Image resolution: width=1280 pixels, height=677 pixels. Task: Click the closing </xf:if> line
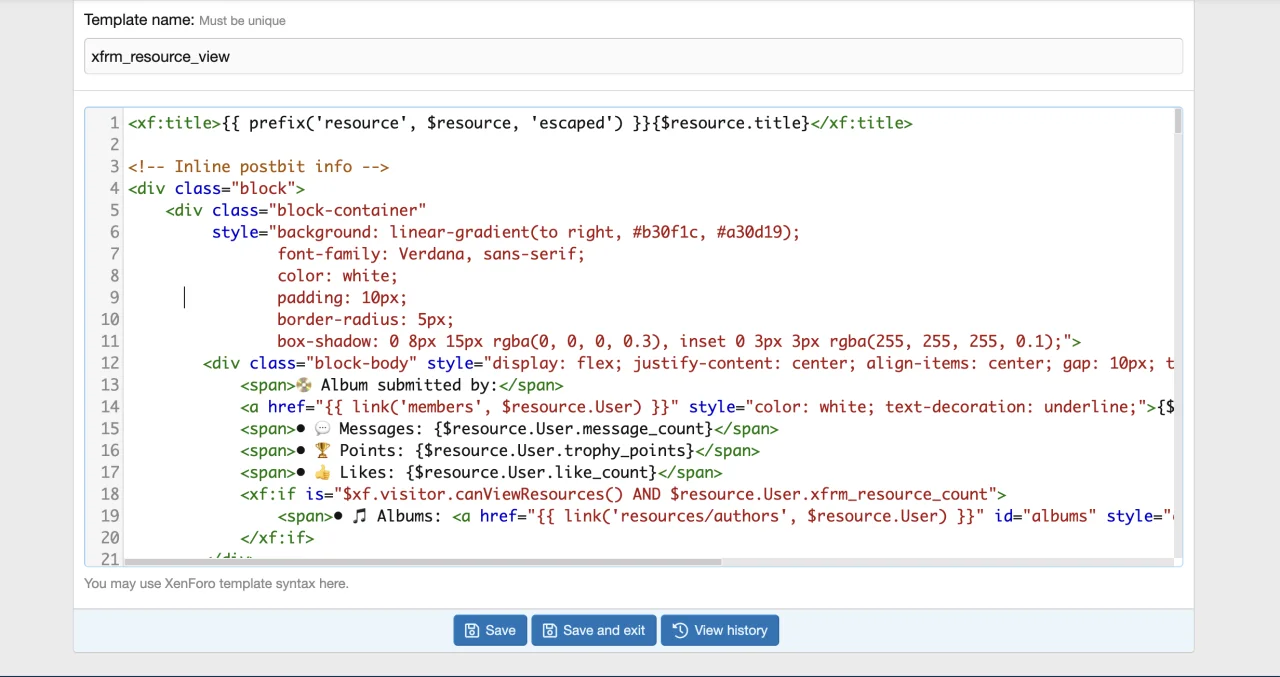click(277, 538)
